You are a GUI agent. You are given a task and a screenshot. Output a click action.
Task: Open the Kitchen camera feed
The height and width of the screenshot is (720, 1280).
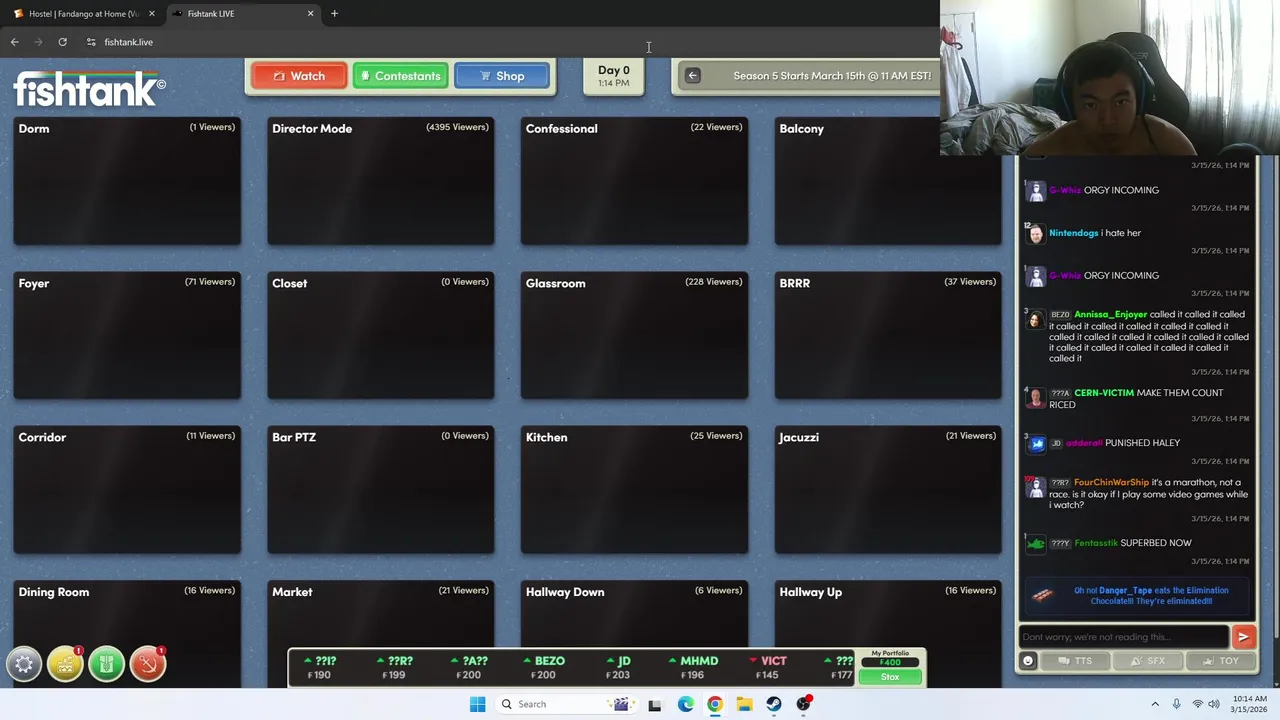634,490
